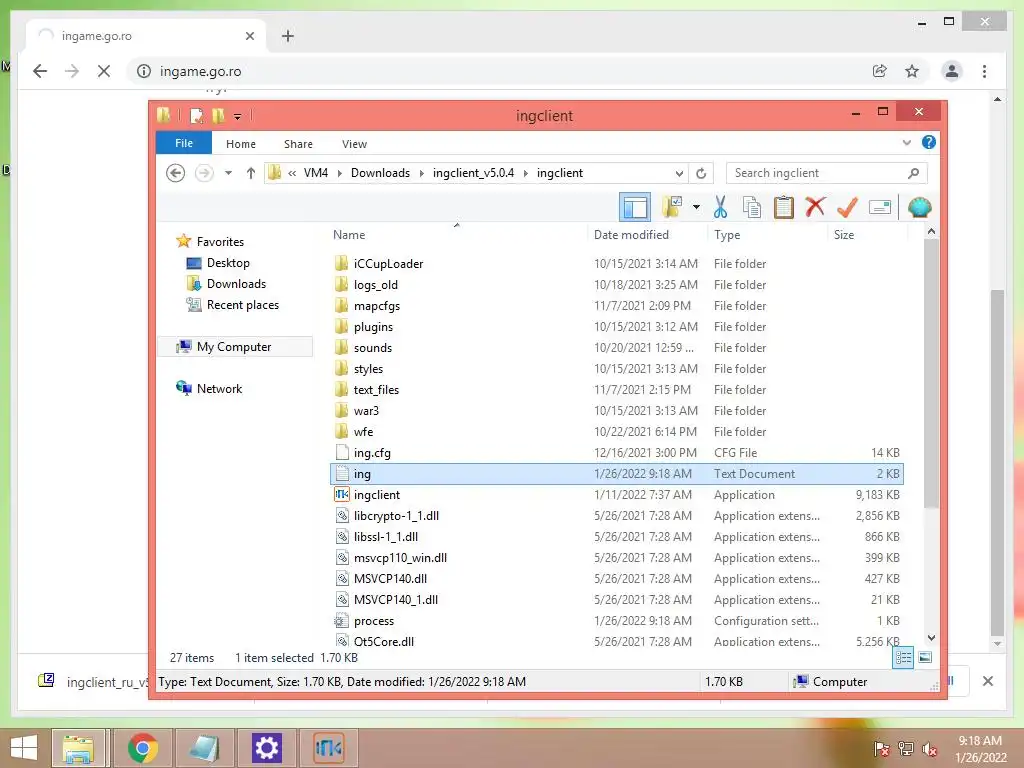Screen dimensions: 1024x768
Task: Go back in Explorer navigation
Action: point(175,173)
